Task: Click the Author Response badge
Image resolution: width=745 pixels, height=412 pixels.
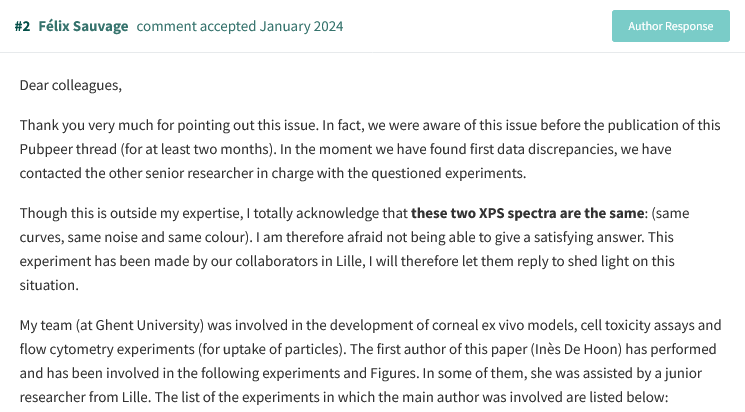Action: click(x=670, y=26)
